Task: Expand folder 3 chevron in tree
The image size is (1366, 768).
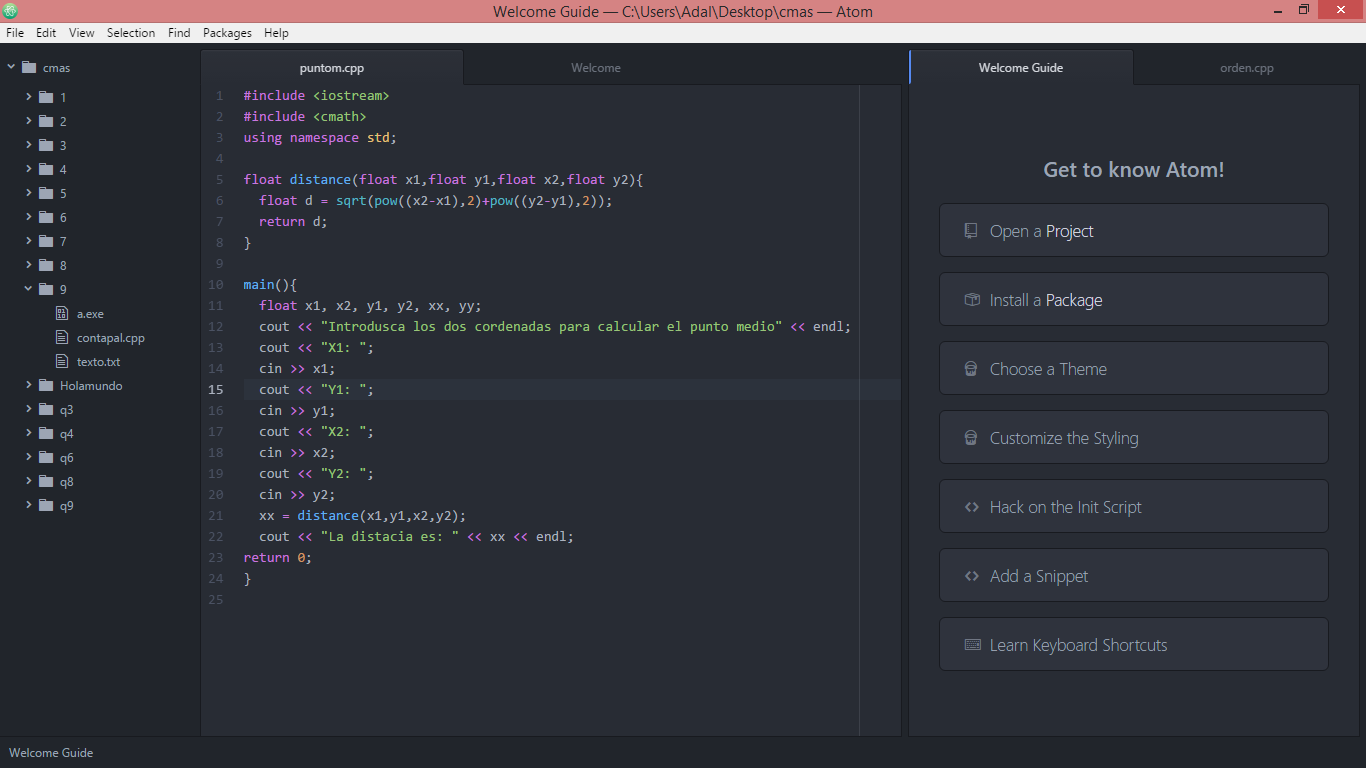Action: (29, 145)
